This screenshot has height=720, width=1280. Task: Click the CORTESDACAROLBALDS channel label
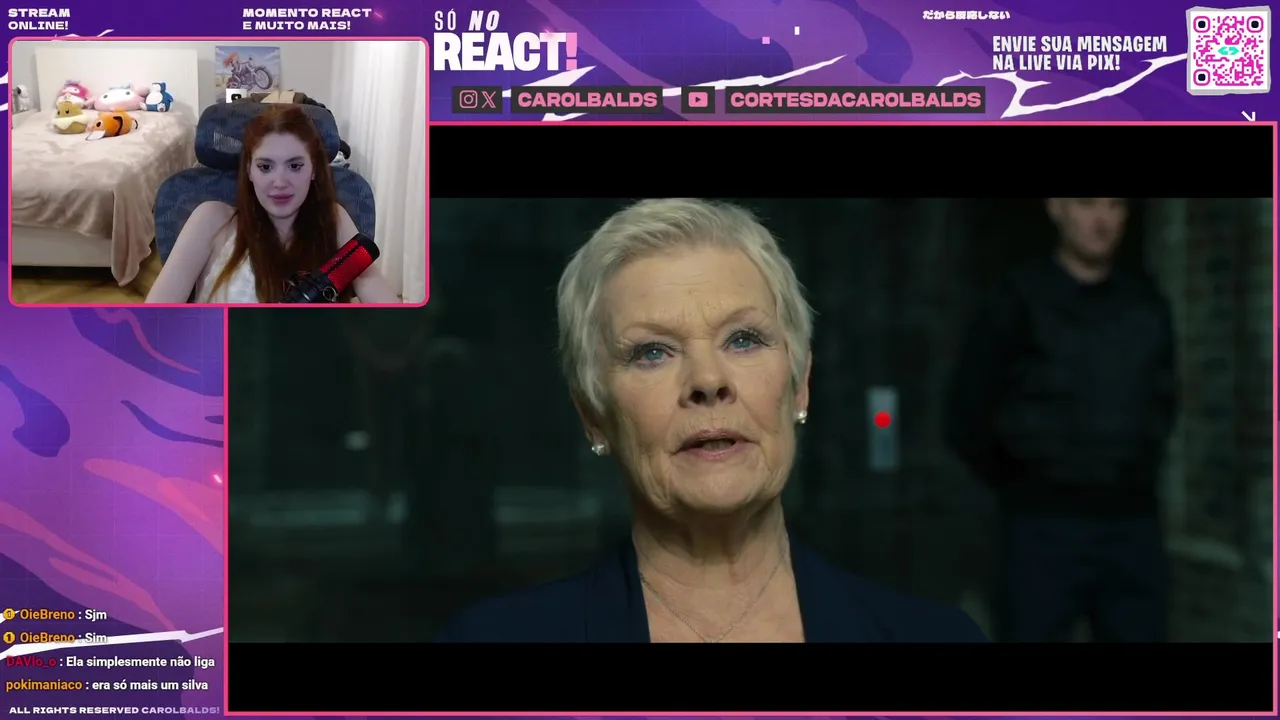tap(855, 99)
